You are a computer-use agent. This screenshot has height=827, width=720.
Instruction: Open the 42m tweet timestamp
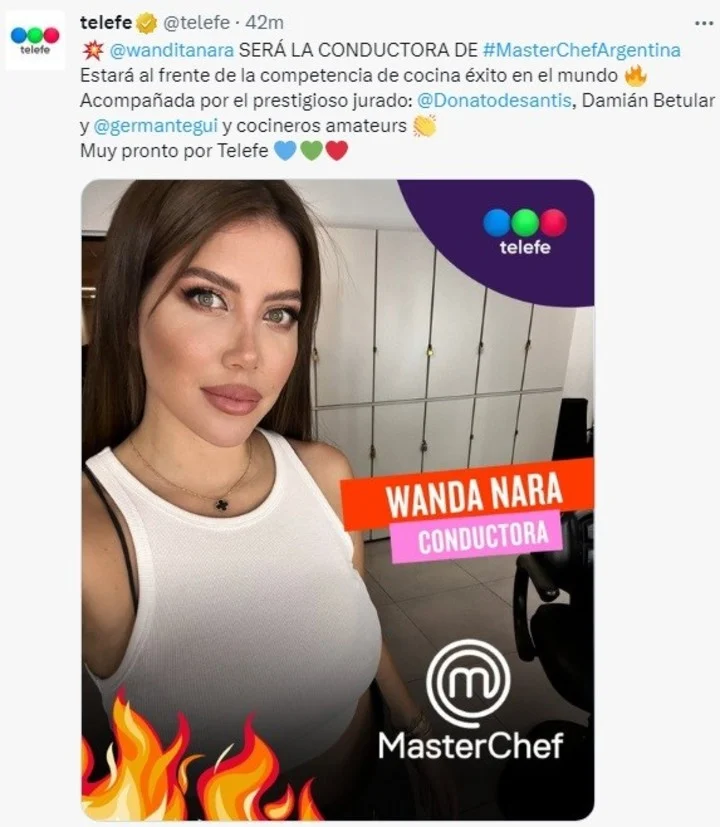pos(265,23)
